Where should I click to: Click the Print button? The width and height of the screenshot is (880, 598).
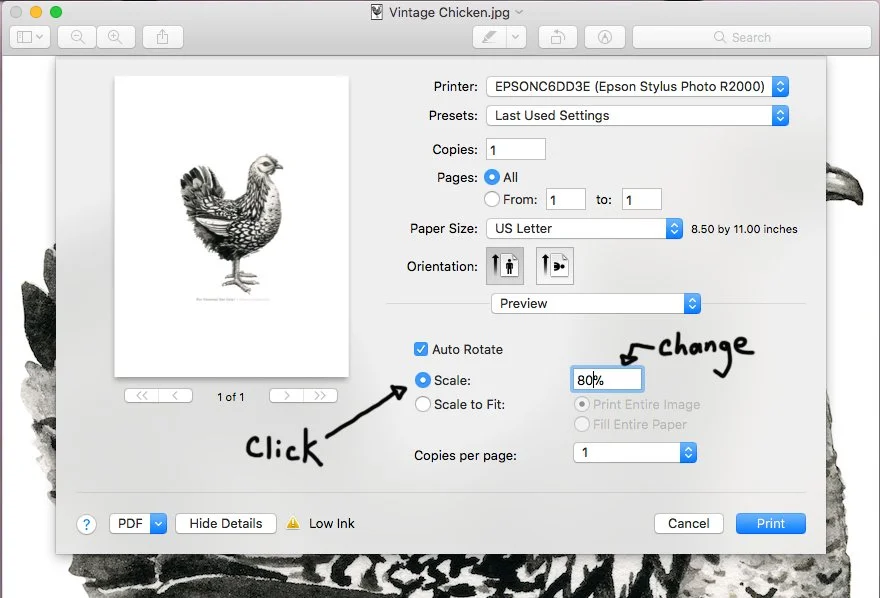point(771,523)
